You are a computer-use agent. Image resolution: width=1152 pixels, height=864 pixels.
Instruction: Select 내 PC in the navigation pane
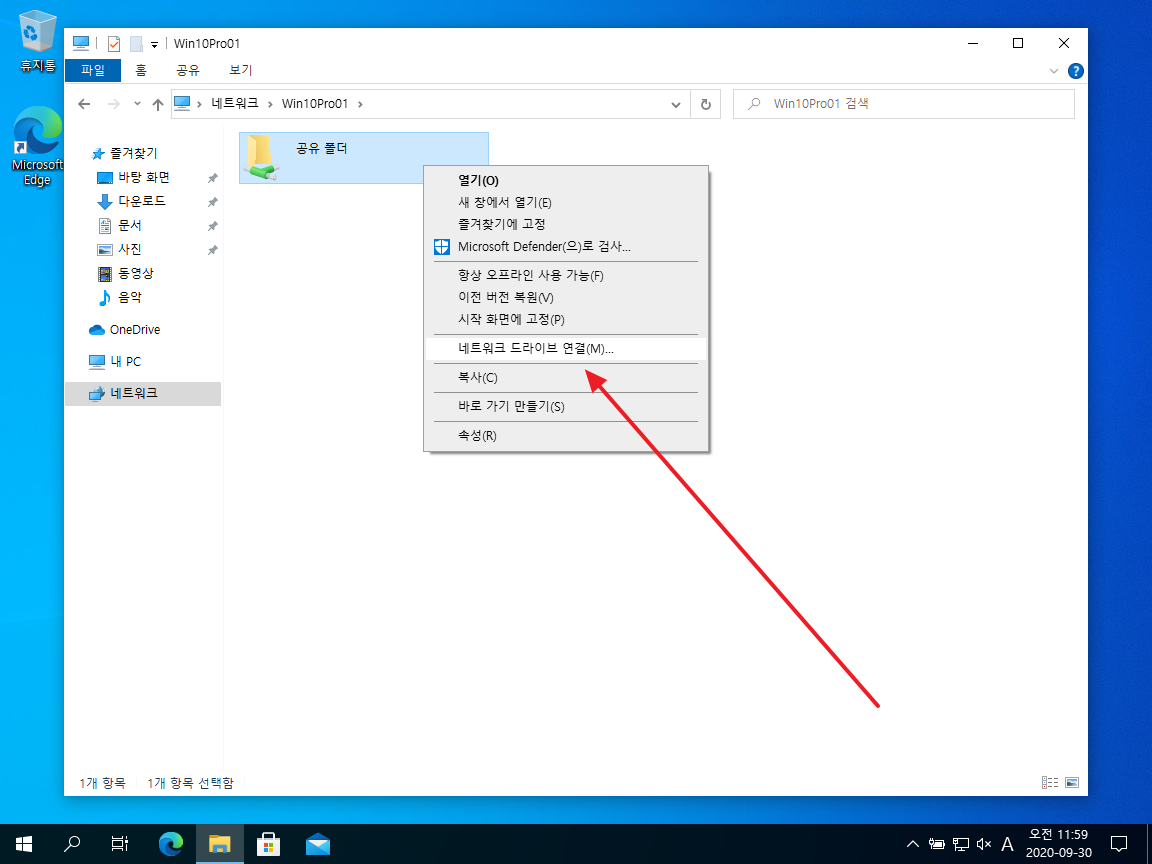125,361
